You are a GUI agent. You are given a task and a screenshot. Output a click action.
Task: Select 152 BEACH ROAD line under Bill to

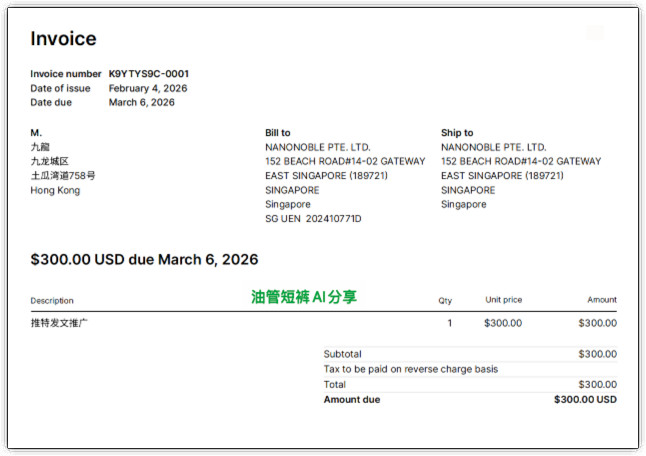345,161
